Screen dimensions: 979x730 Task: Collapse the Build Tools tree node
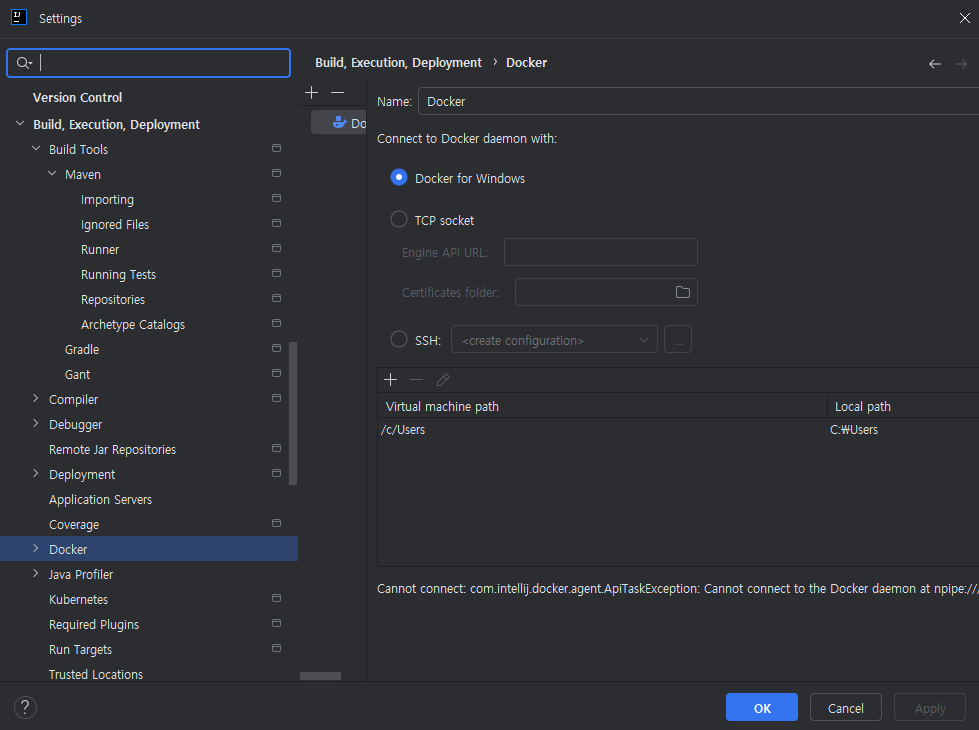[x=36, y=149]
